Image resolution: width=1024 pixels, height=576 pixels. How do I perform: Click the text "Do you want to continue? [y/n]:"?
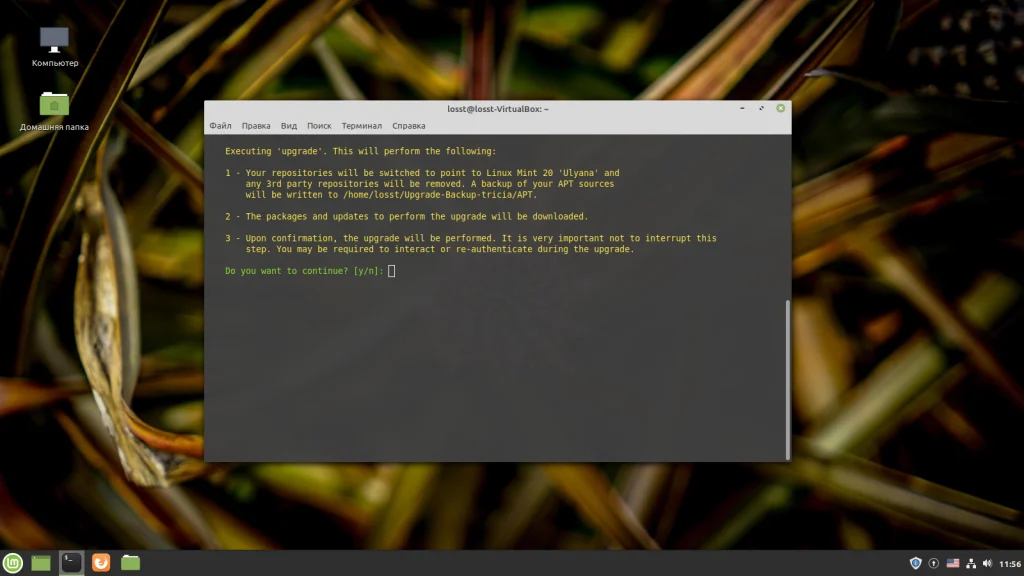click(304, 270)
